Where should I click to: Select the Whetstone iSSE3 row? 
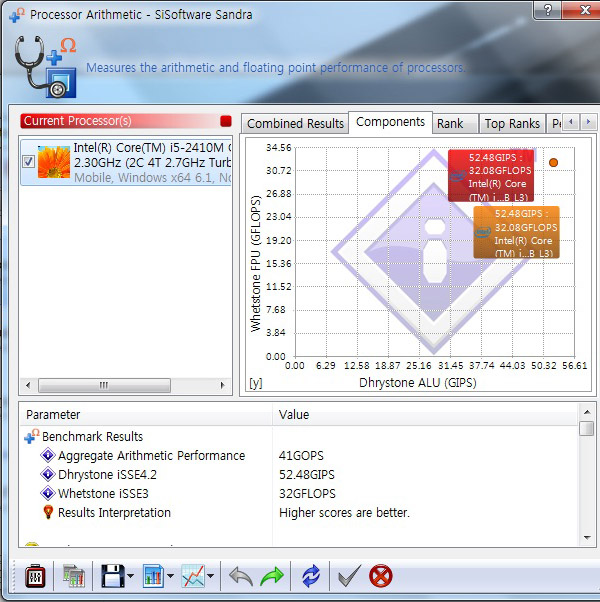click(x=299, y=493)
